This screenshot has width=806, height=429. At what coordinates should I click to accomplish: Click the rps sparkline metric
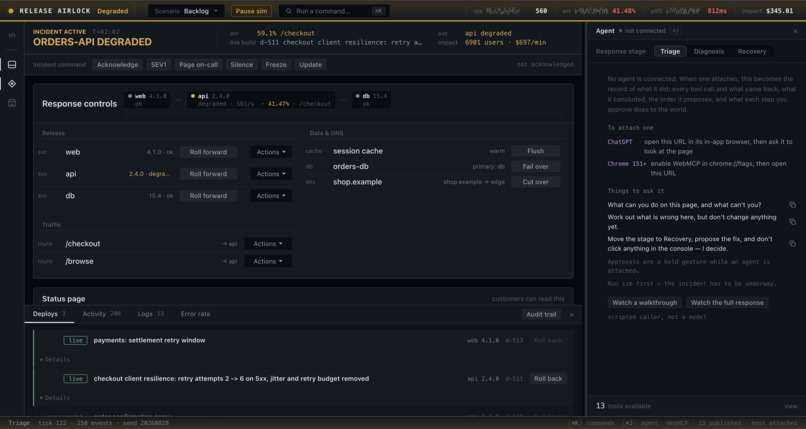(510, 11)
